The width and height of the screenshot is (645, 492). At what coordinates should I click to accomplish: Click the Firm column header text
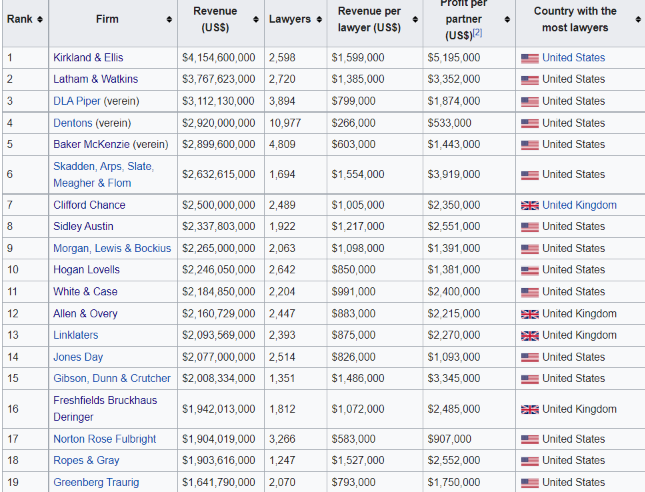click(107, 19)
